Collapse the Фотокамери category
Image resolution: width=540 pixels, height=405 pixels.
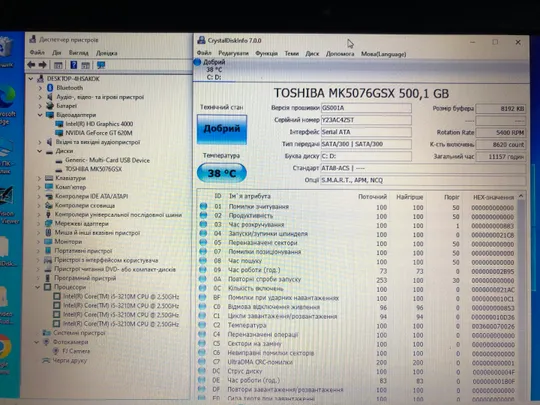(x=37, y=342)
